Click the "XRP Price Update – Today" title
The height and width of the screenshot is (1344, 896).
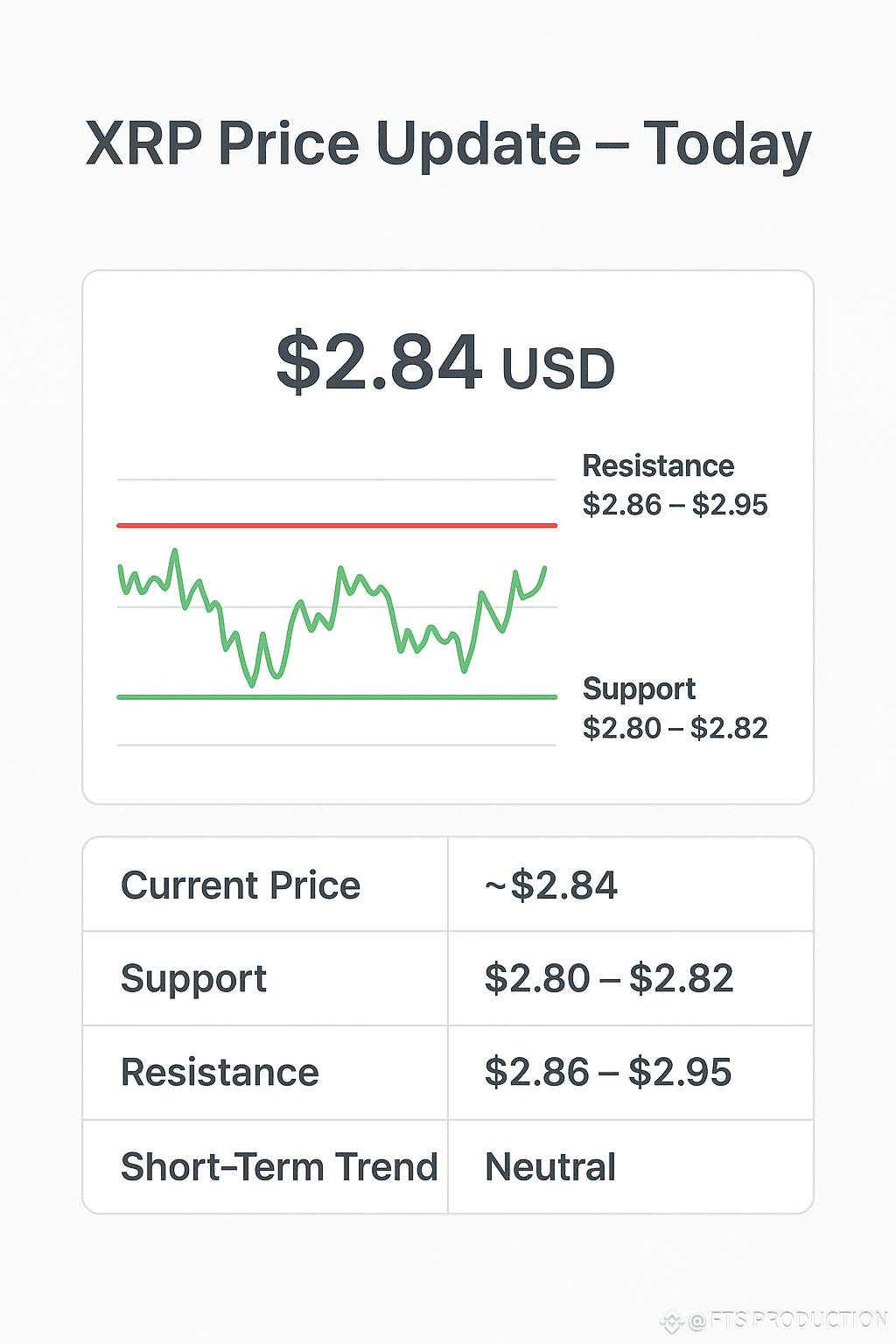pos(448,144)
